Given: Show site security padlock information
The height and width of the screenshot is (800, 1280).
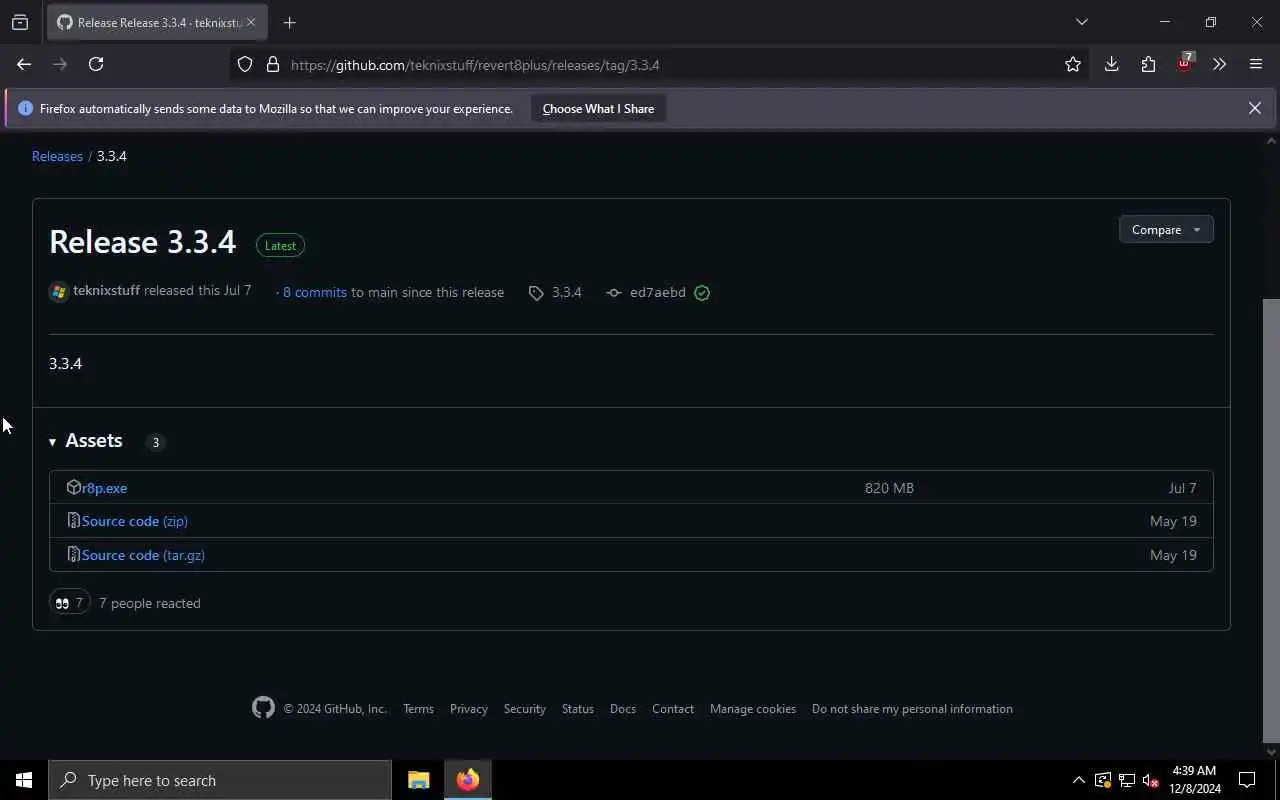Looking at the screenshot, I should [272, 65].
